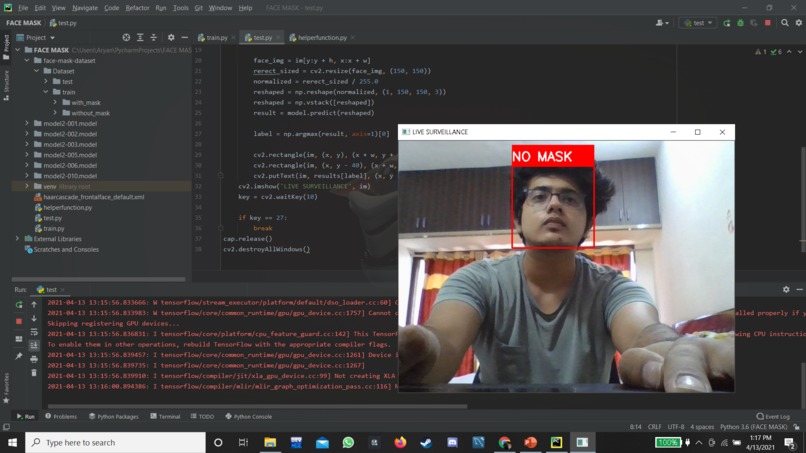806x453 pixels.
Task: Expand External Libraries node
Action: (x=17, y=239)
